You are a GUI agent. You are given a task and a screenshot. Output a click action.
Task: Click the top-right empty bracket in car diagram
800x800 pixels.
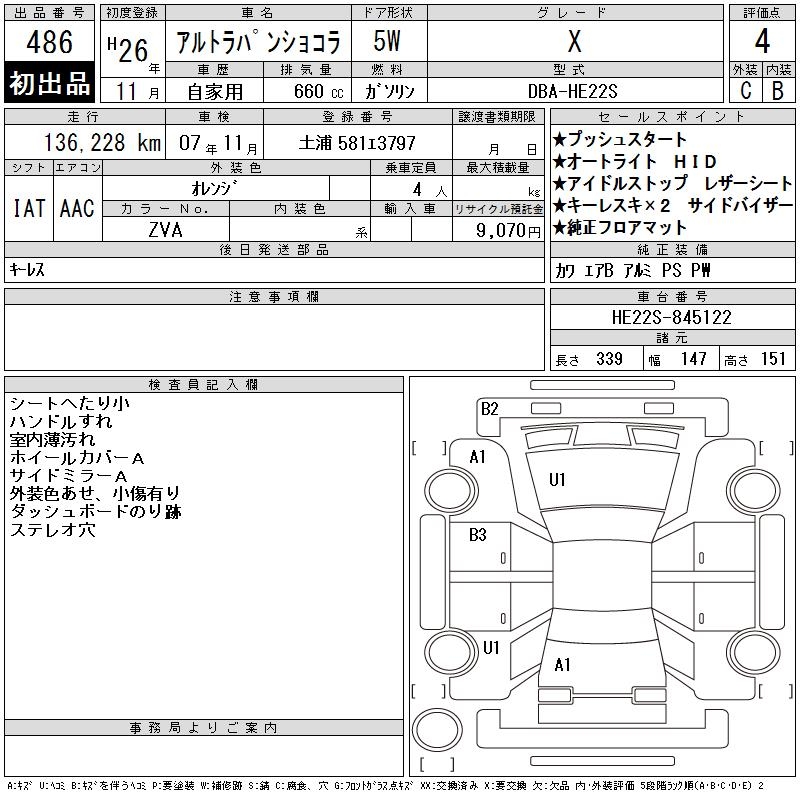tap(768, 447)
